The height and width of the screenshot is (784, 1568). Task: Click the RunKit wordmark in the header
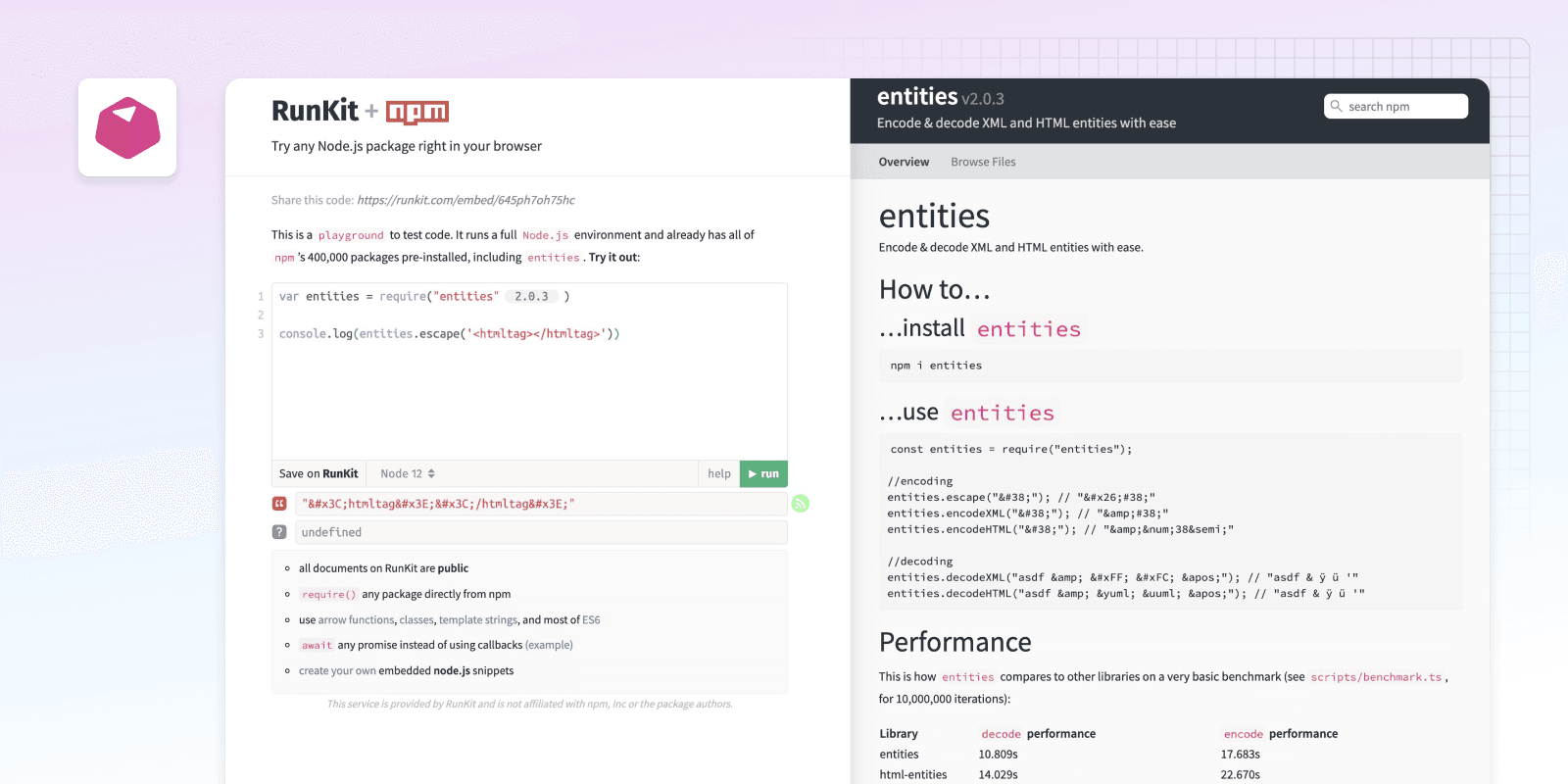[315, 112]
